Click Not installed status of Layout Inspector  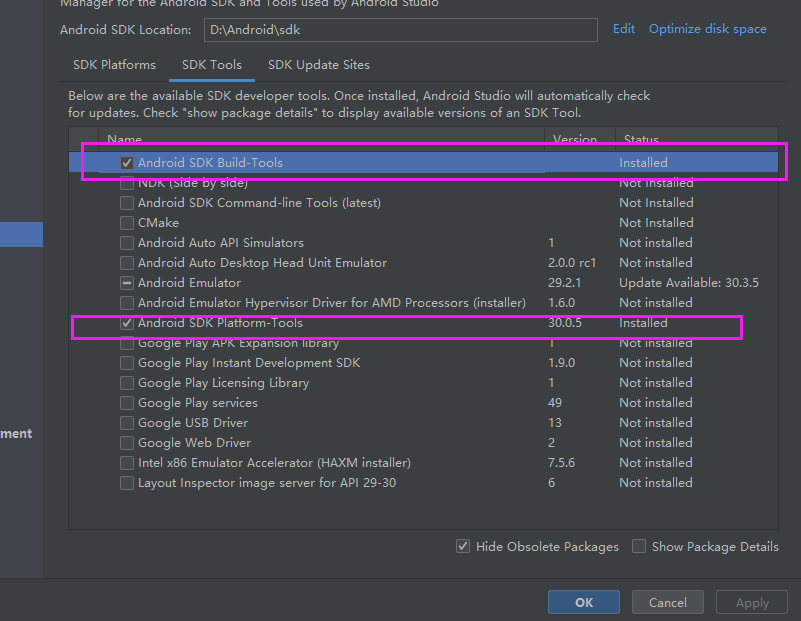pyautogui.click(x=656, y=483)
